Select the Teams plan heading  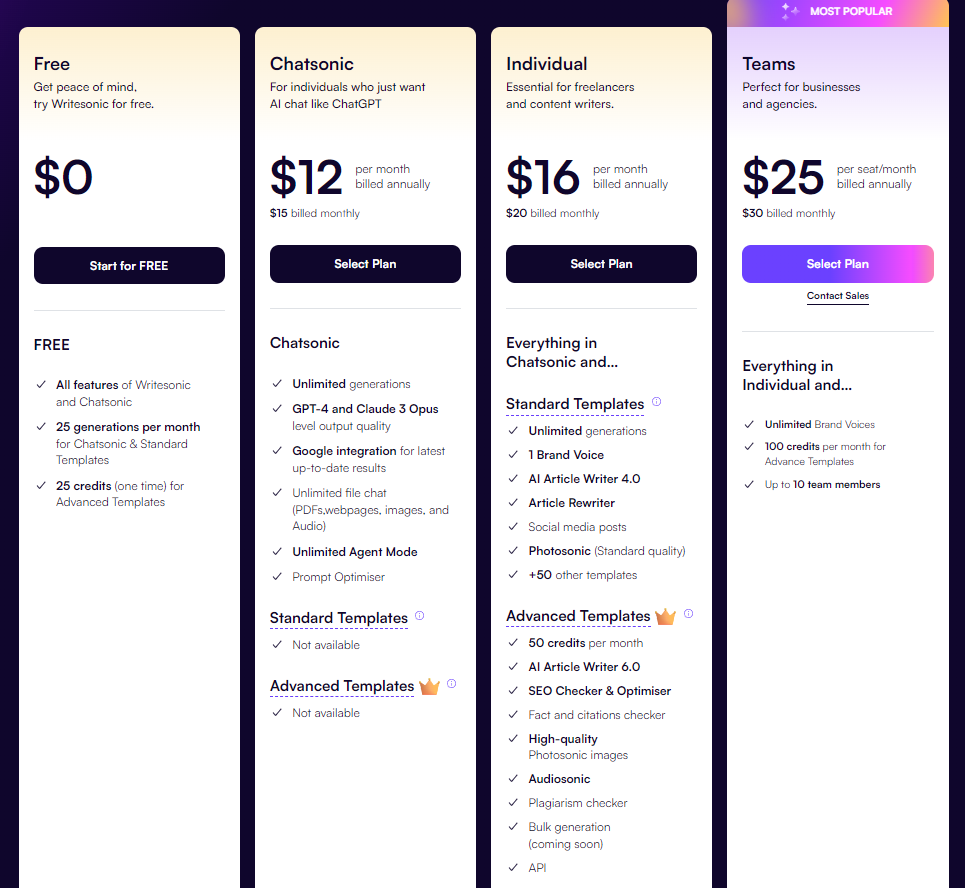[x=768, y=62]
